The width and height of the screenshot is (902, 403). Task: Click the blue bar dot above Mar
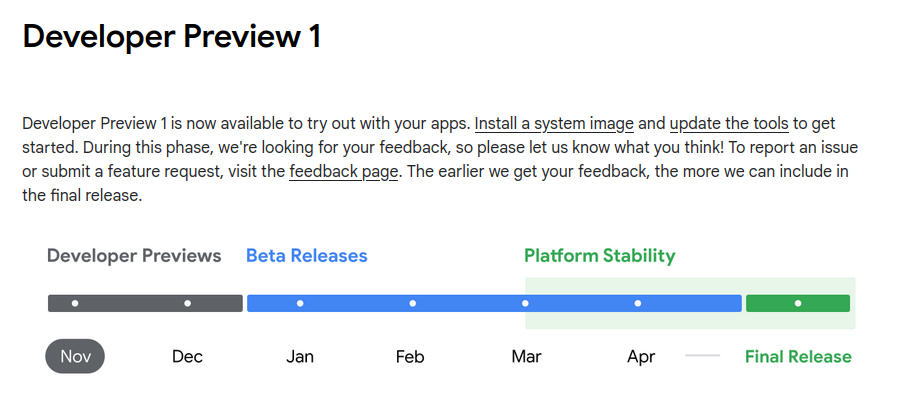coord(525,304)
